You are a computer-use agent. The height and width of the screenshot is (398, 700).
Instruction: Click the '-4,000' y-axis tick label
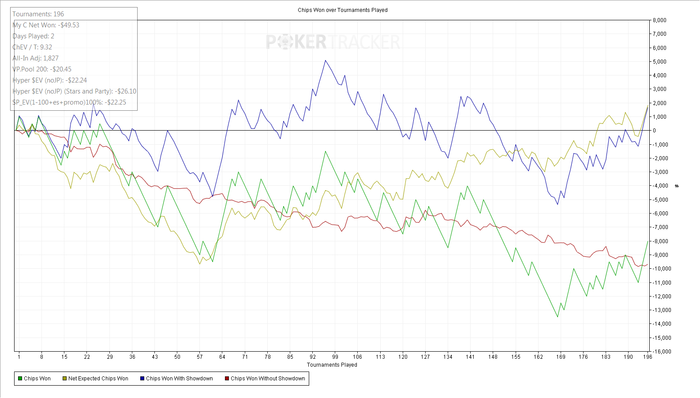coord(660,186)
